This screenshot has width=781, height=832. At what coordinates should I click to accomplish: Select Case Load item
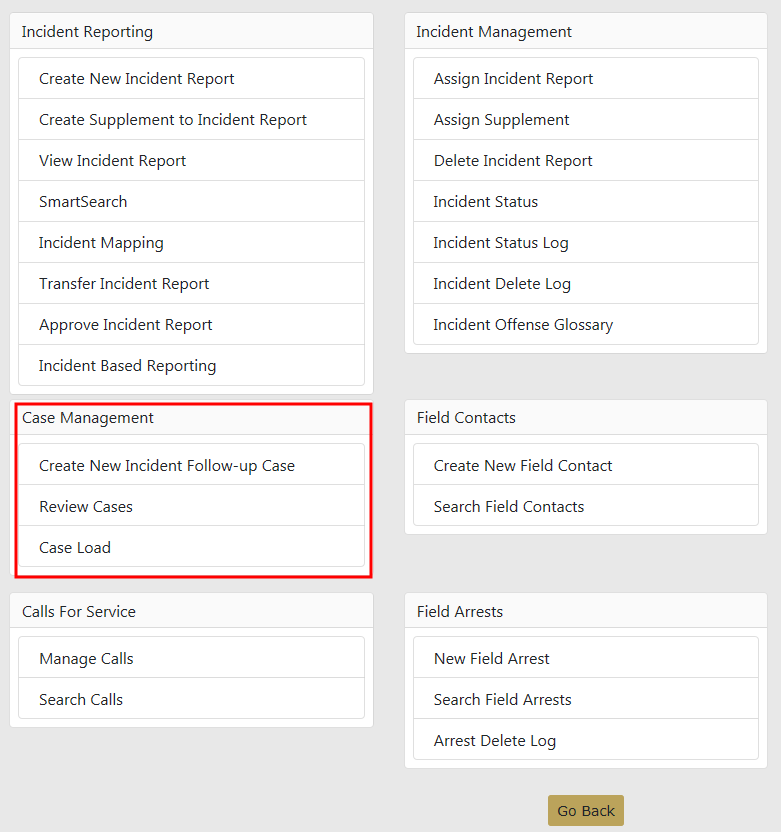[75, 548]
